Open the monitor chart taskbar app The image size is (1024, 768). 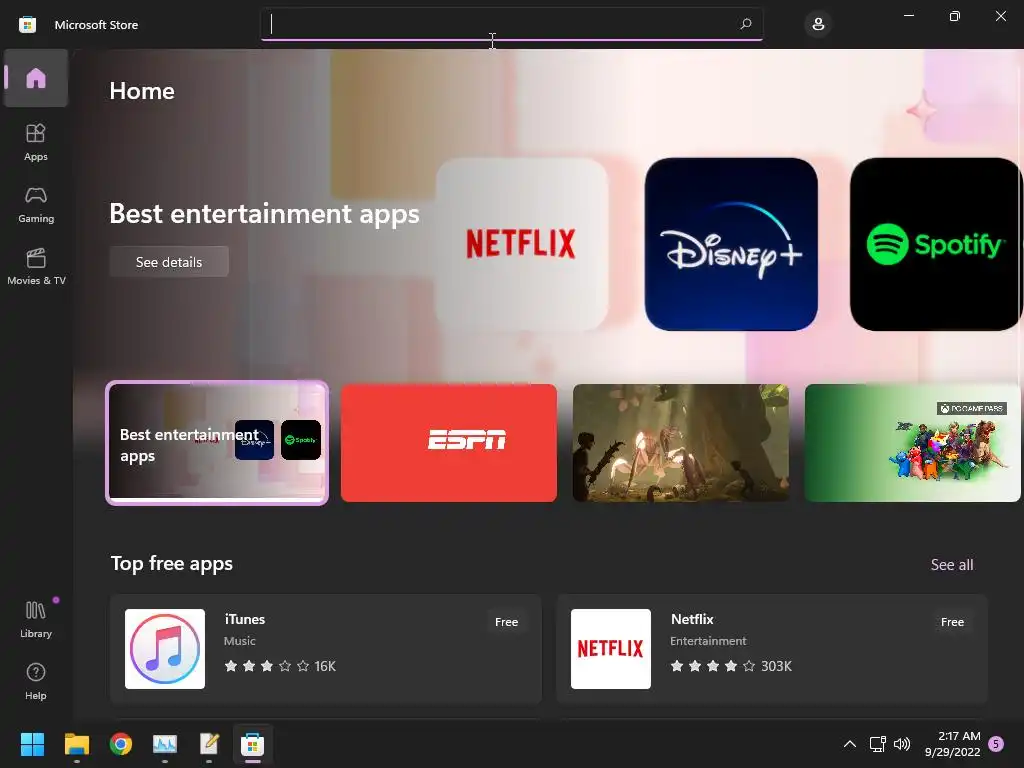(x=165, y=744)
